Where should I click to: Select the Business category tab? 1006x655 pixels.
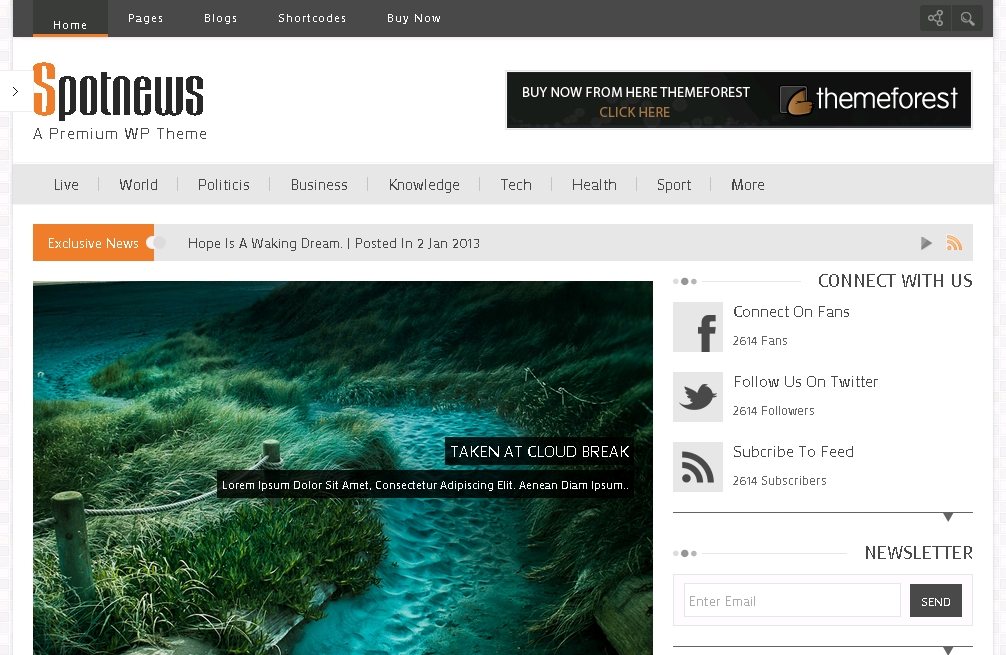click(x=319, y=185)
